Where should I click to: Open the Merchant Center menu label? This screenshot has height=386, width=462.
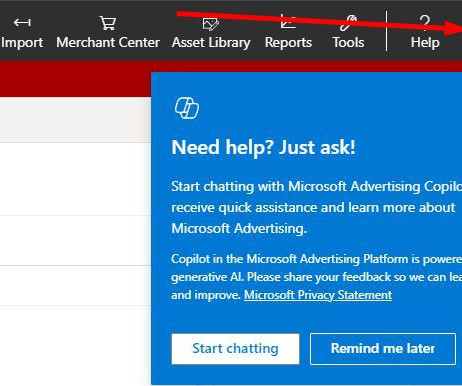point(108,43)
